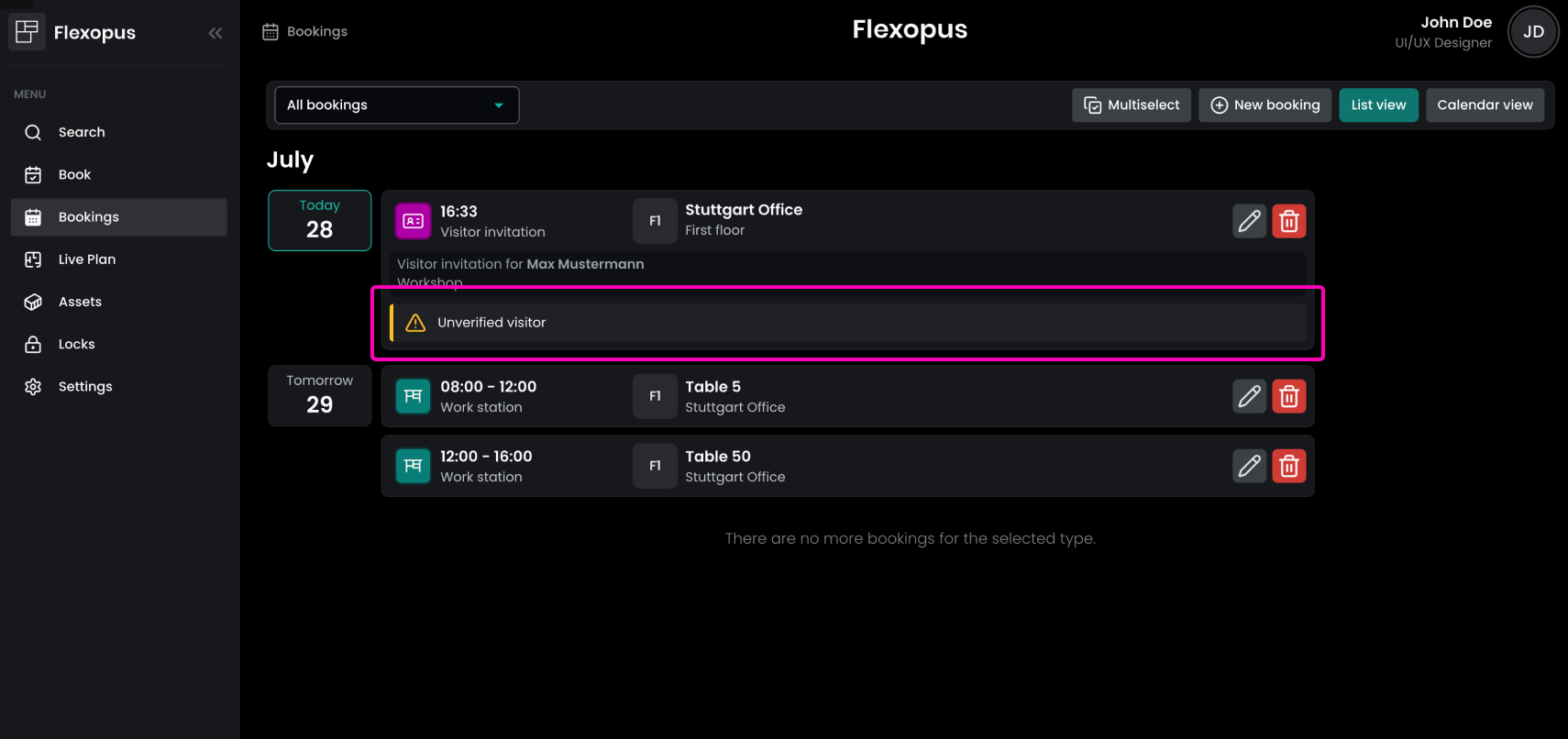Switch to List view
The image size is (1568, 739).
[x=1378, y=105]
